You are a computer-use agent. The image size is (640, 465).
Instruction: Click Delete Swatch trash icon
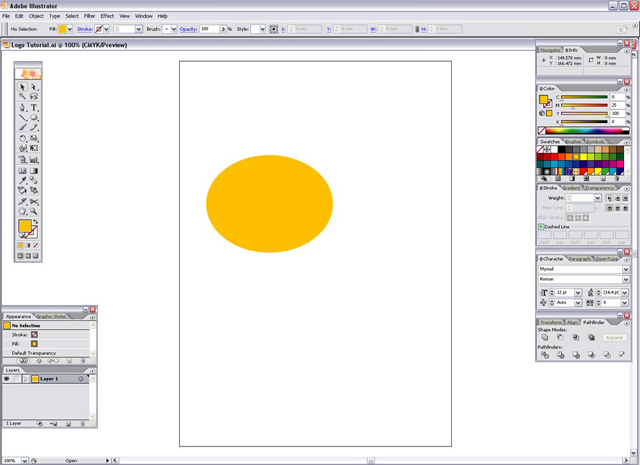pos(617,178)
